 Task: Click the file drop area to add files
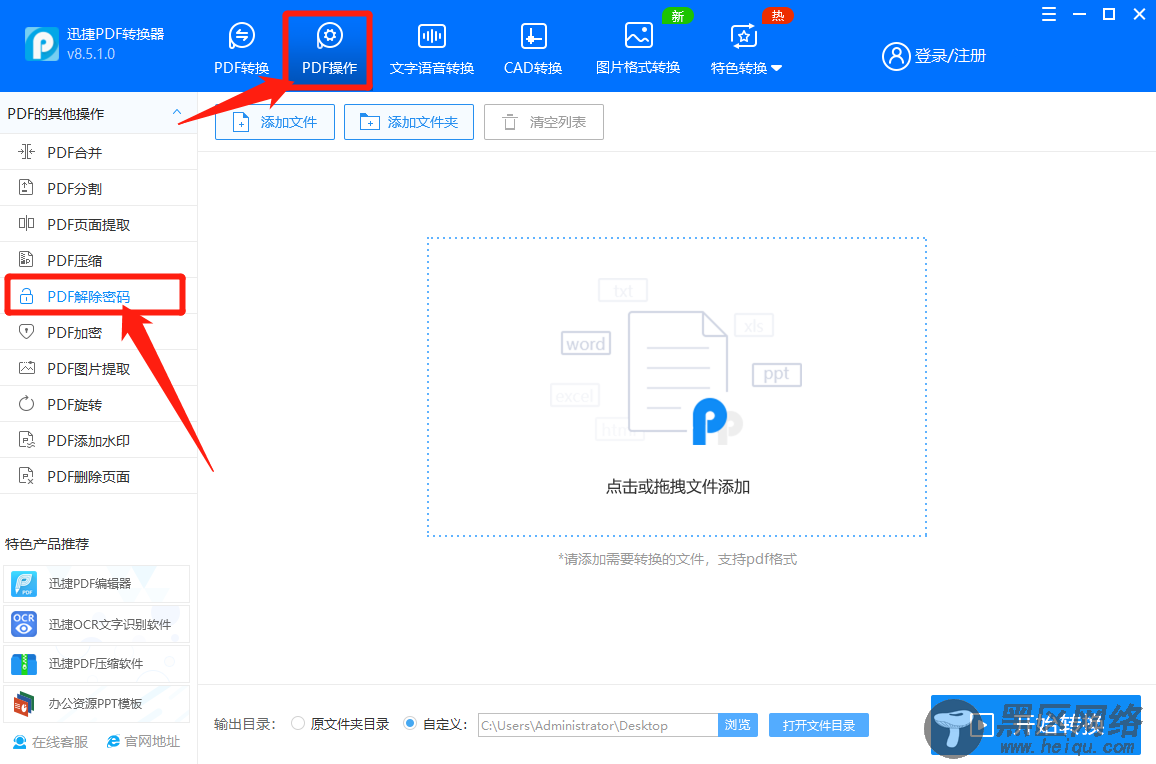(677, 387)
